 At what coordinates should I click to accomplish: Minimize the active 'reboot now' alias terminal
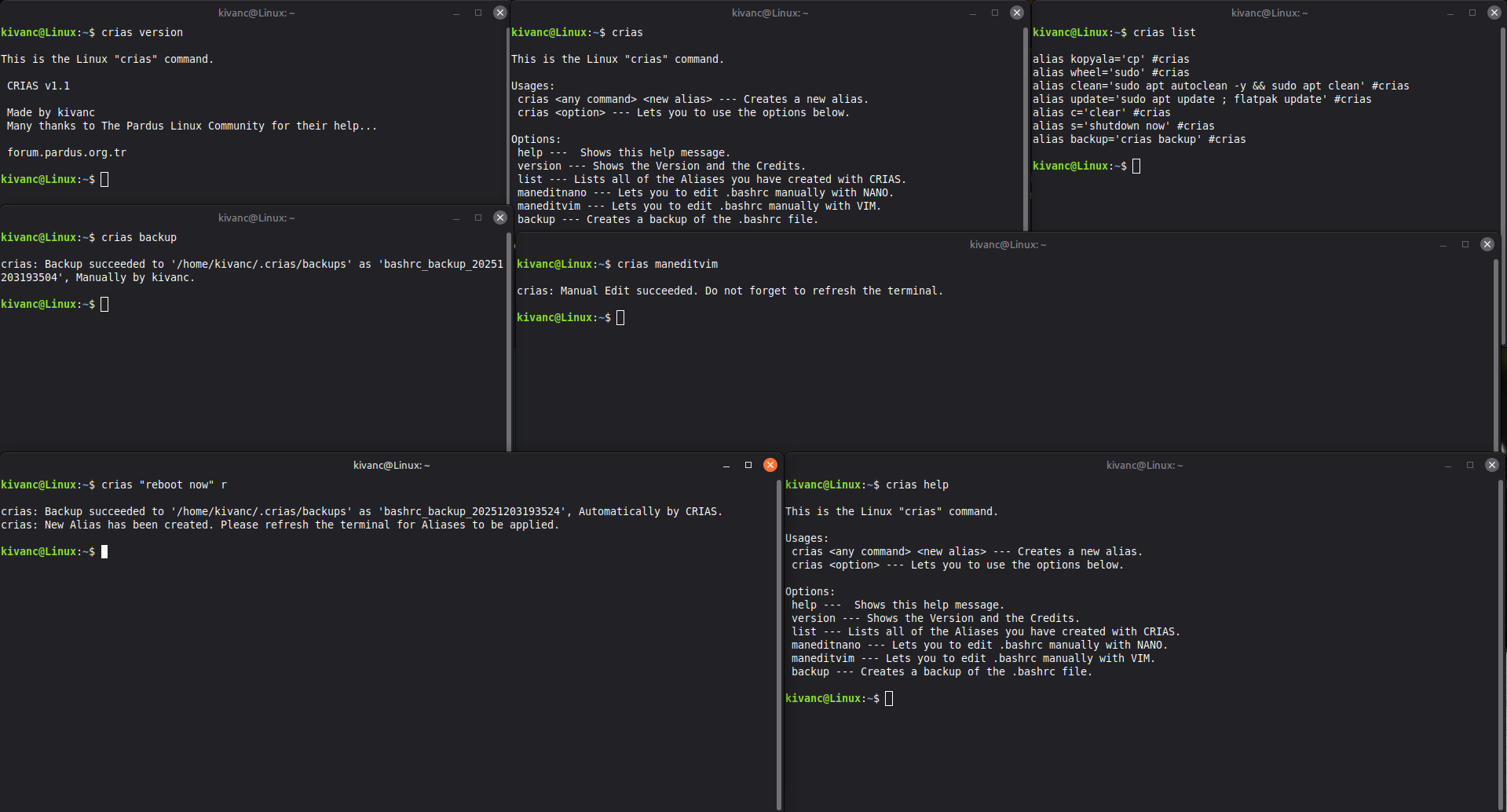coord(726,465)
